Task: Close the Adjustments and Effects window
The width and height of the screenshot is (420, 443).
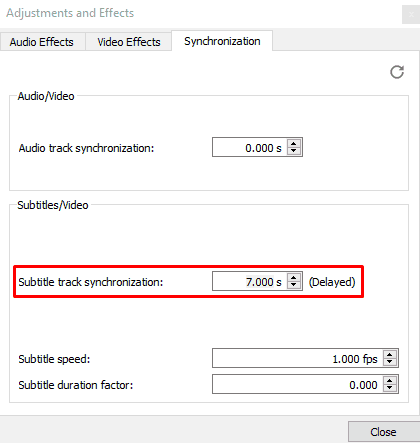Action: point(411,15)
